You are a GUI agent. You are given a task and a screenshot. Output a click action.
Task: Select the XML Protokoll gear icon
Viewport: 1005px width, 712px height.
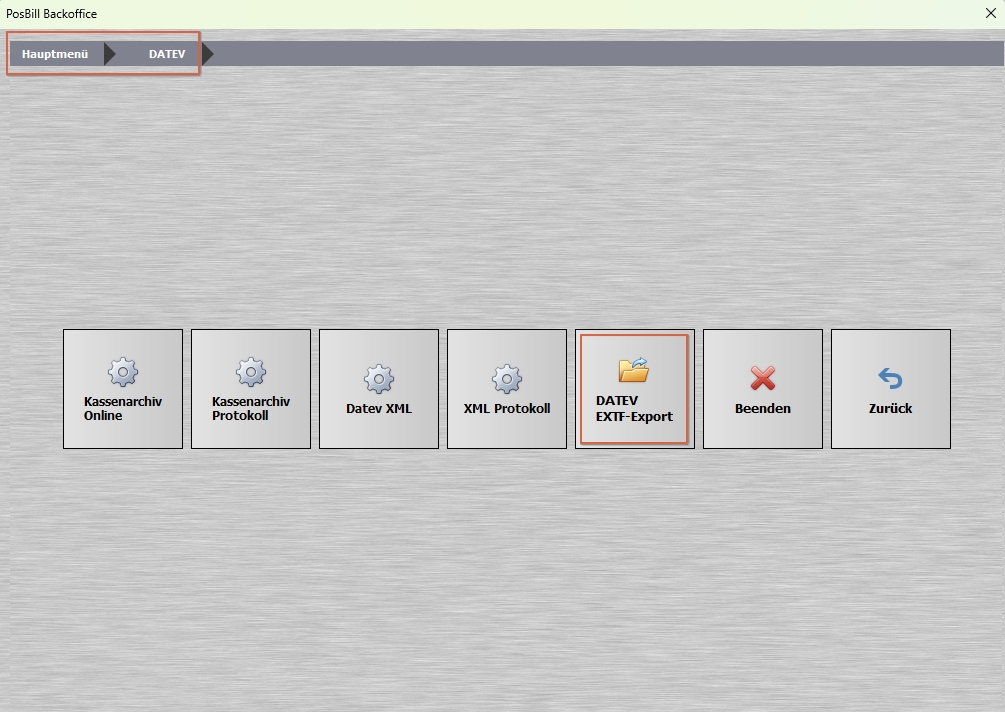tap(507, 379)
